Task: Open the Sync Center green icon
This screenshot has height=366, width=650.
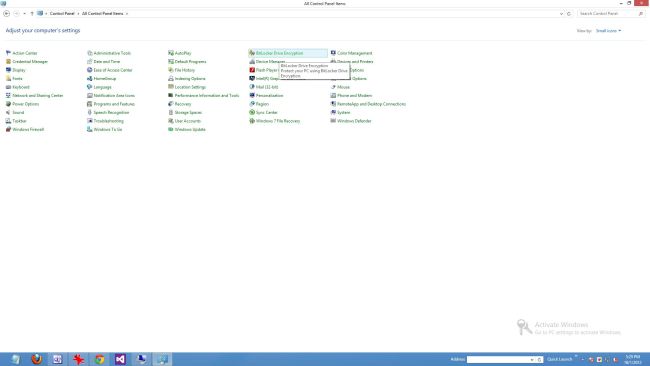Action: [252, 112]
